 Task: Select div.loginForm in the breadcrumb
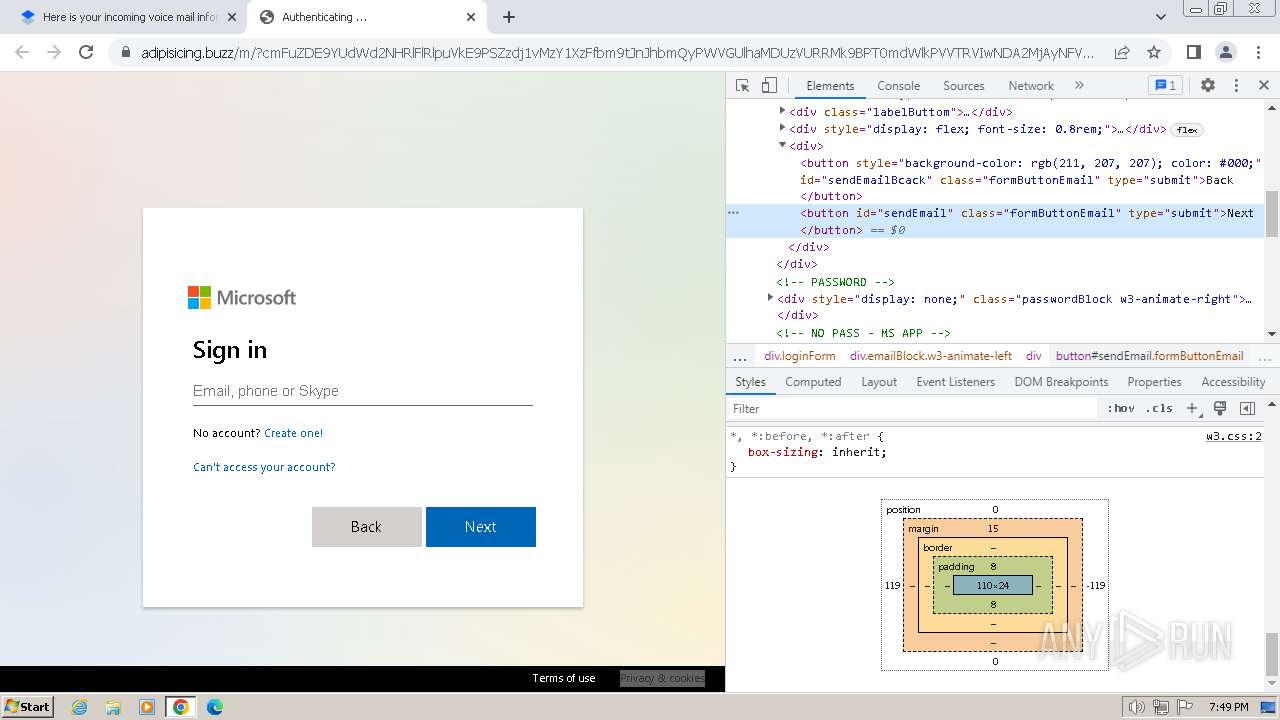point(800,356)
